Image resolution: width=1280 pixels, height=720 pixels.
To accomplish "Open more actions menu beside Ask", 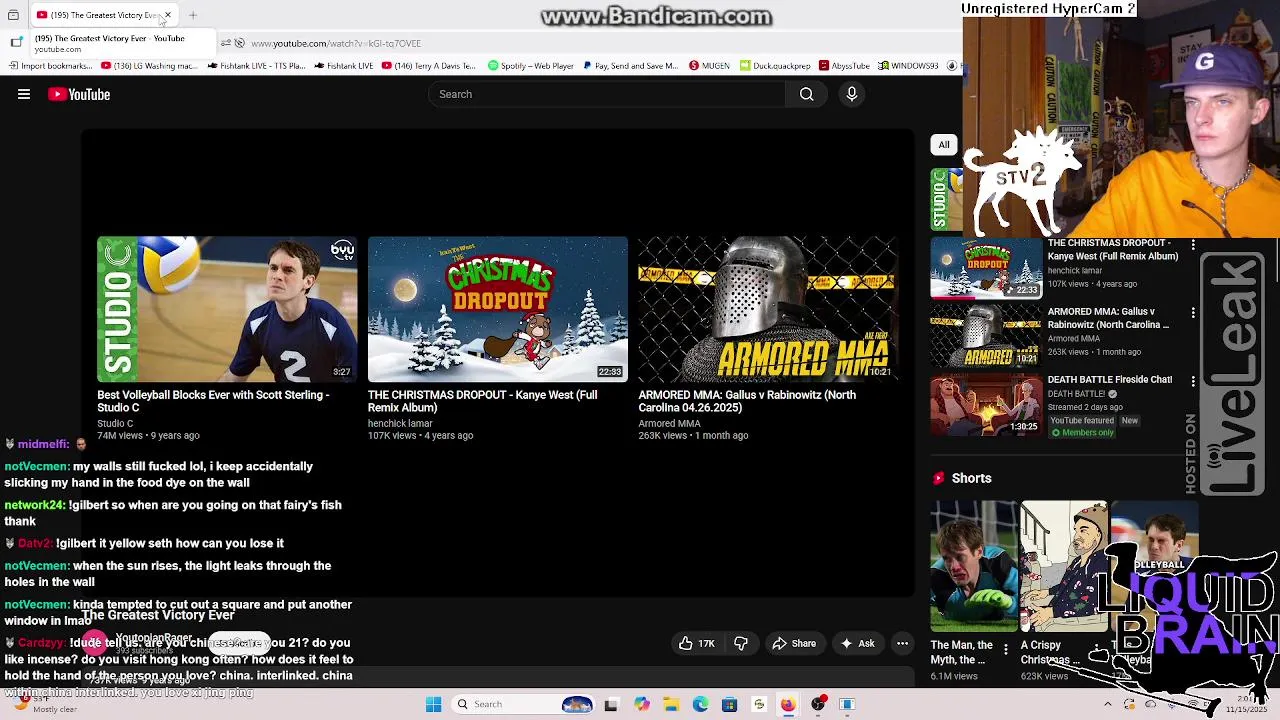I will [x=902, y=643].
